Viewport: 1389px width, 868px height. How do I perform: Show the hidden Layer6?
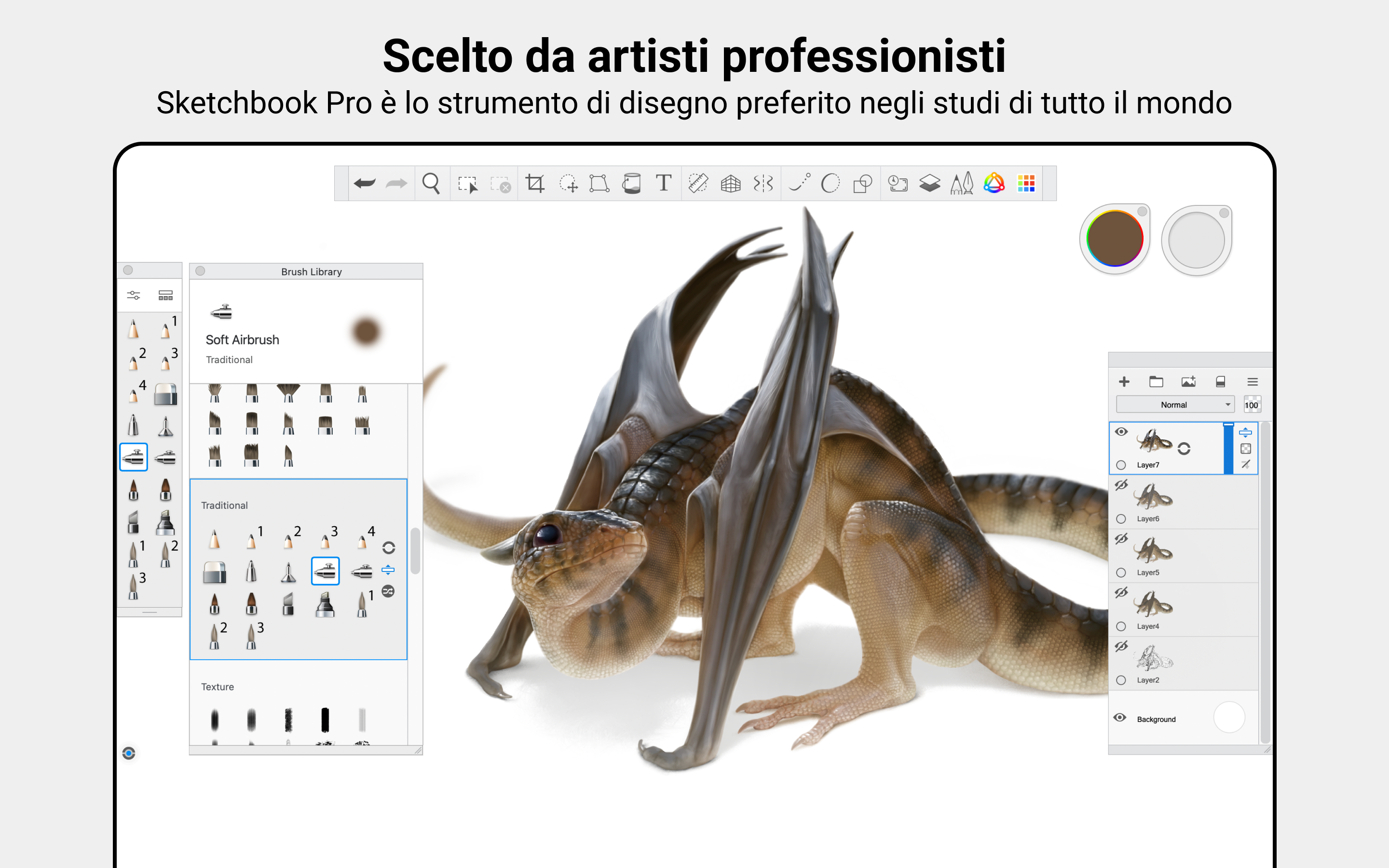1121,486
